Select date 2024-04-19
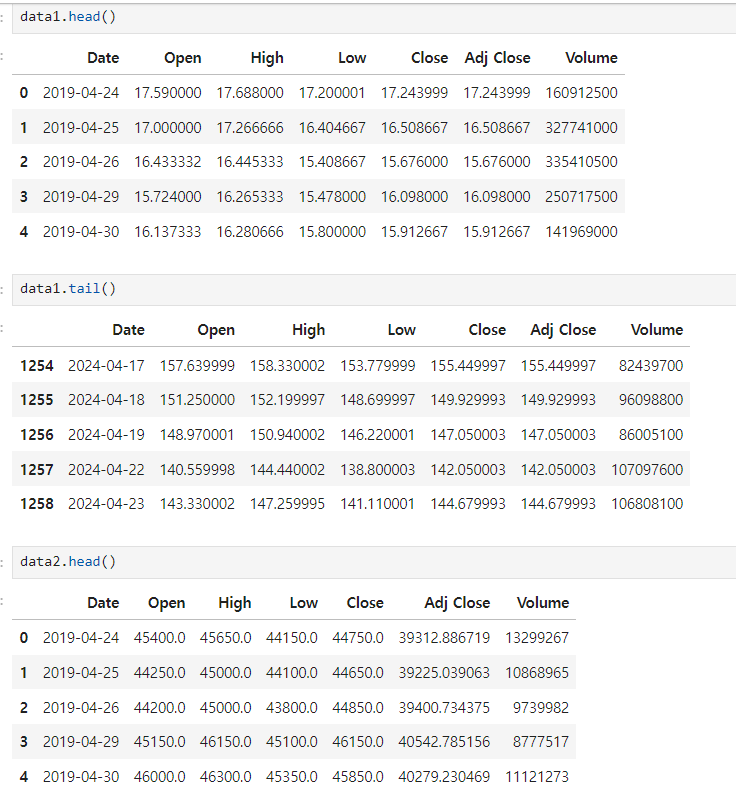 pos(106,435)
